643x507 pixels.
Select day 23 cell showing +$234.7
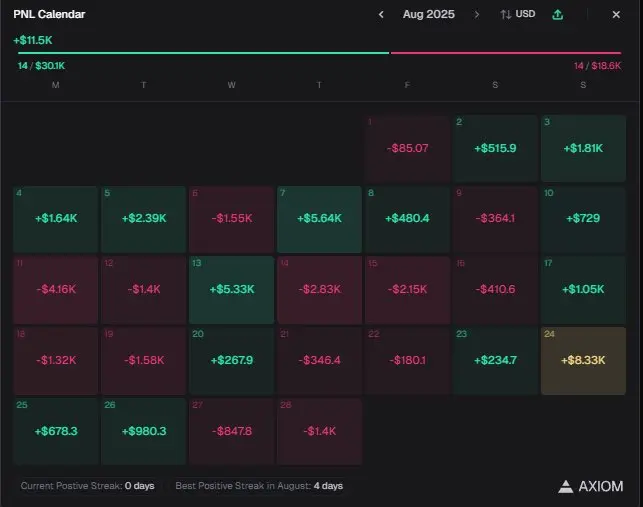pos(495,361)
